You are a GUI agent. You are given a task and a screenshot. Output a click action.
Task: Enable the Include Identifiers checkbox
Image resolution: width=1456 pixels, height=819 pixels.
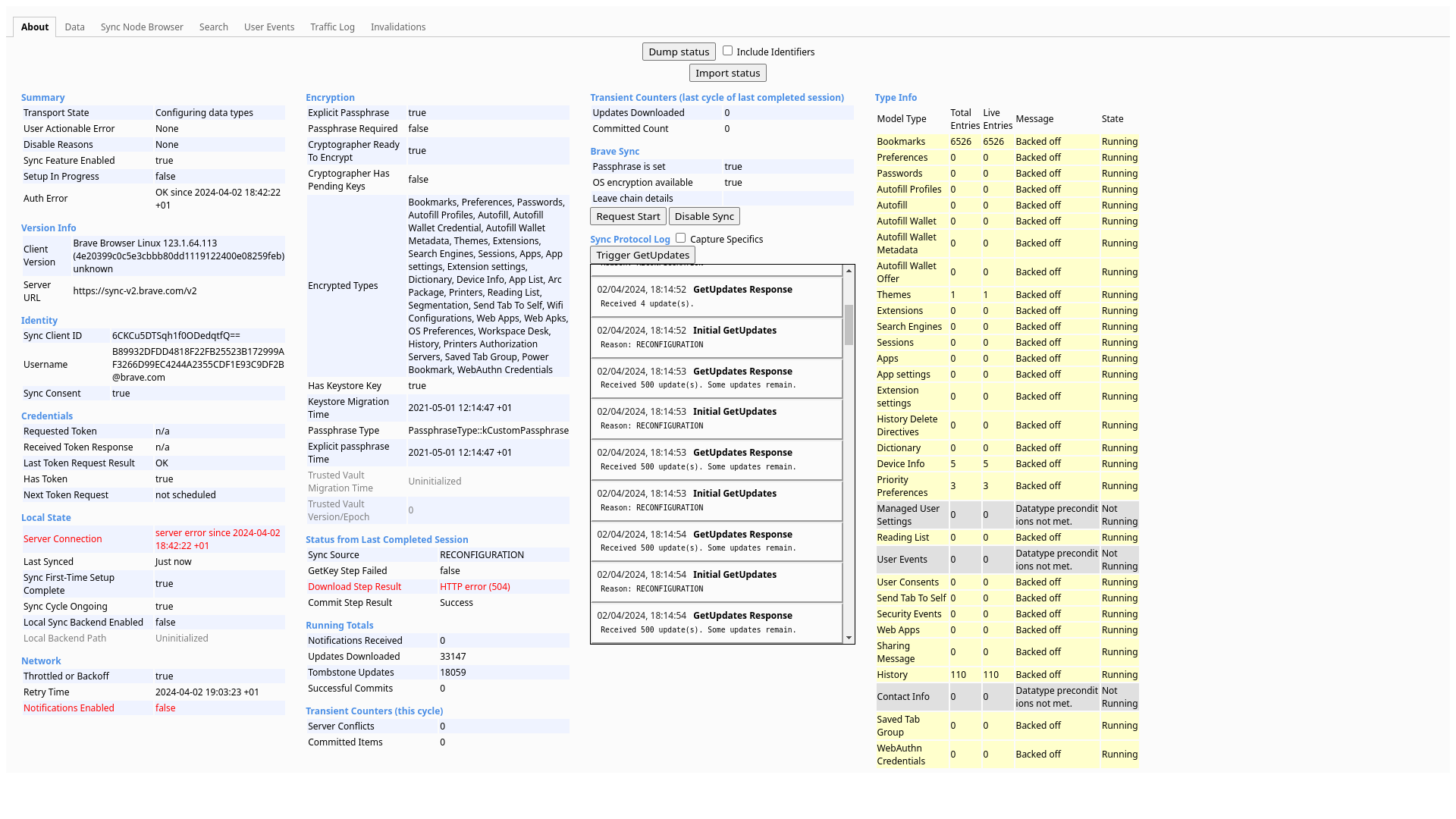click(727, 51)
